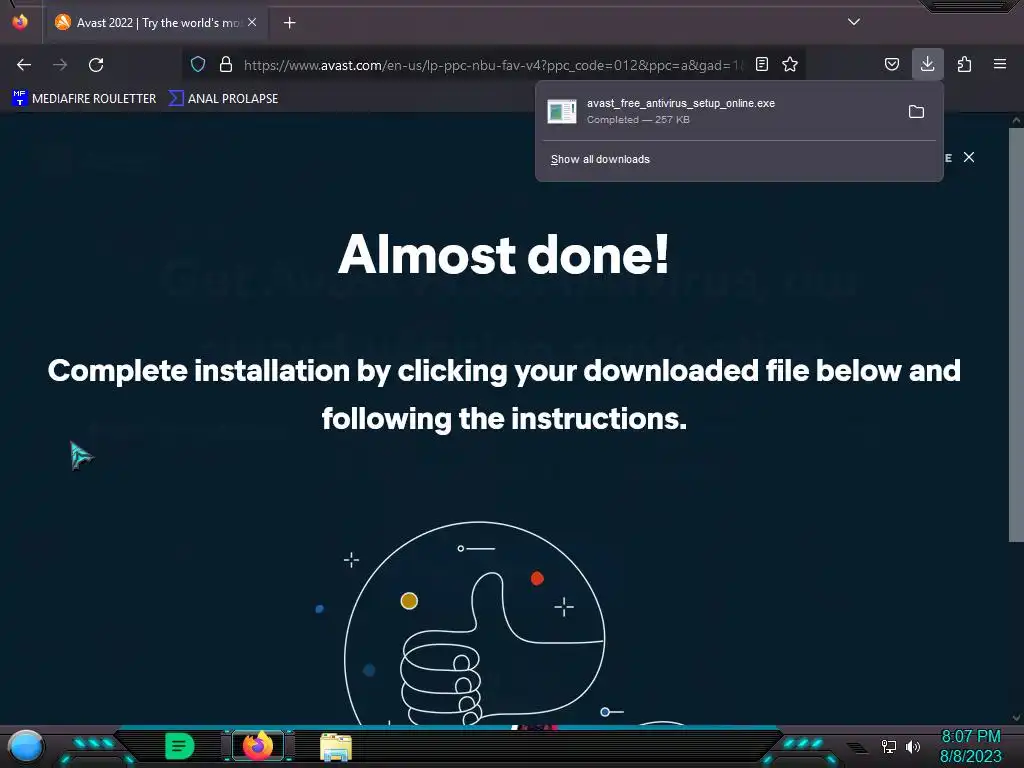Open the MEDIAFIRE ROULETTER bookmark

pyautogui.click(x=84, y=99)
